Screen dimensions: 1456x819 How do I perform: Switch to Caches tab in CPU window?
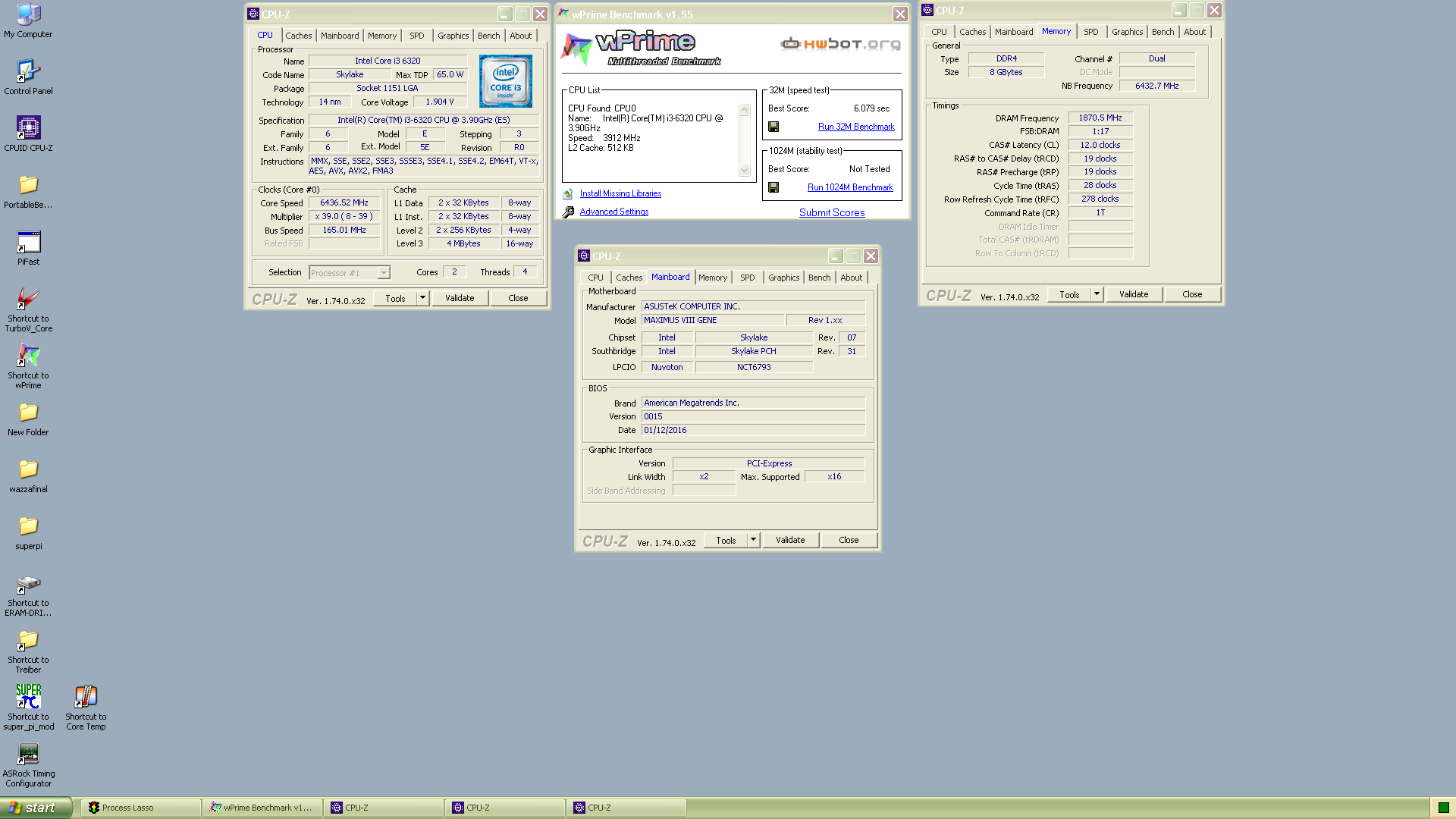tap(299, 36)
